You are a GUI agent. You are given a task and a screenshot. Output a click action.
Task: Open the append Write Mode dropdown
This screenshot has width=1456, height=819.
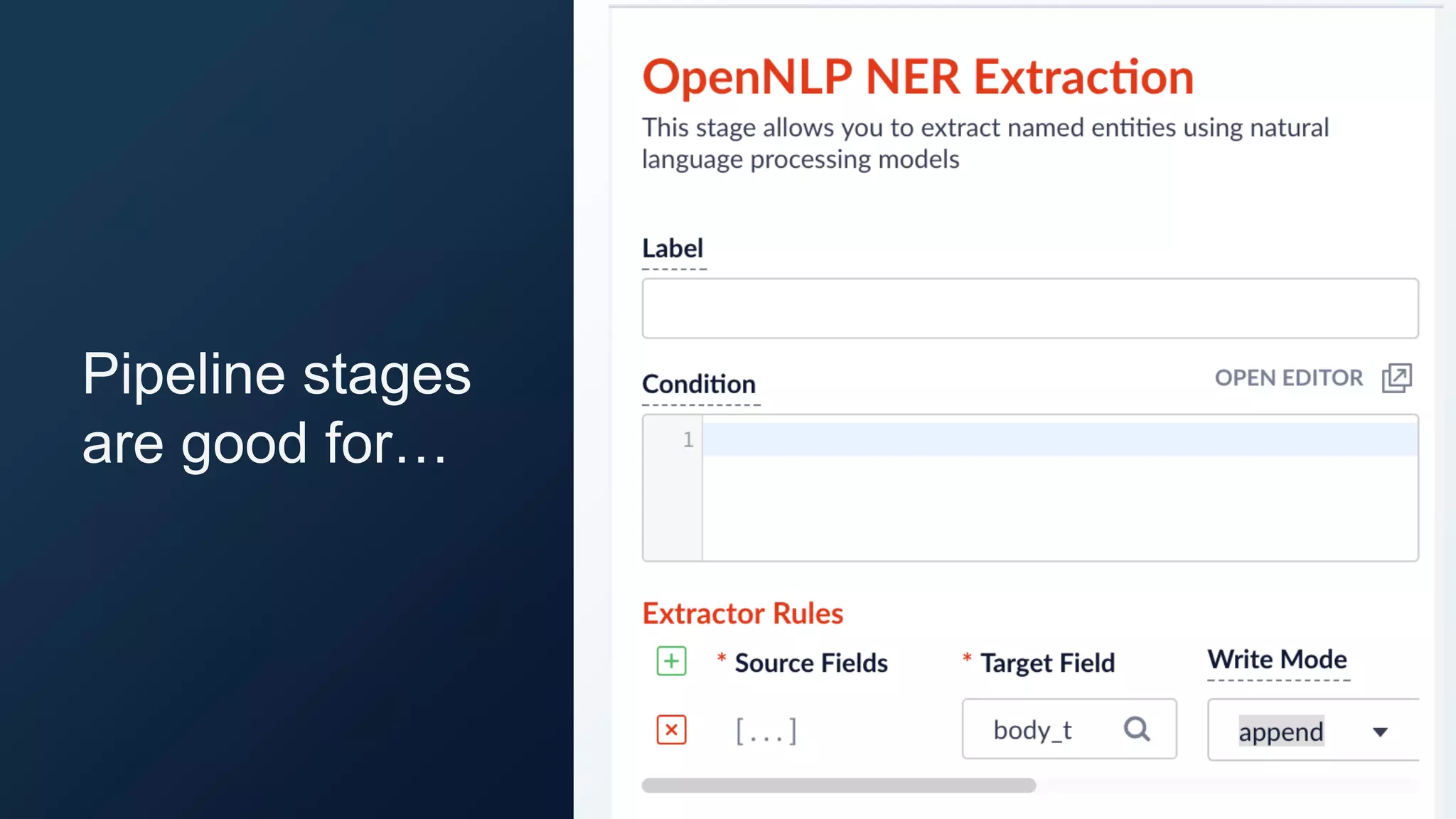pos(1313,730)
